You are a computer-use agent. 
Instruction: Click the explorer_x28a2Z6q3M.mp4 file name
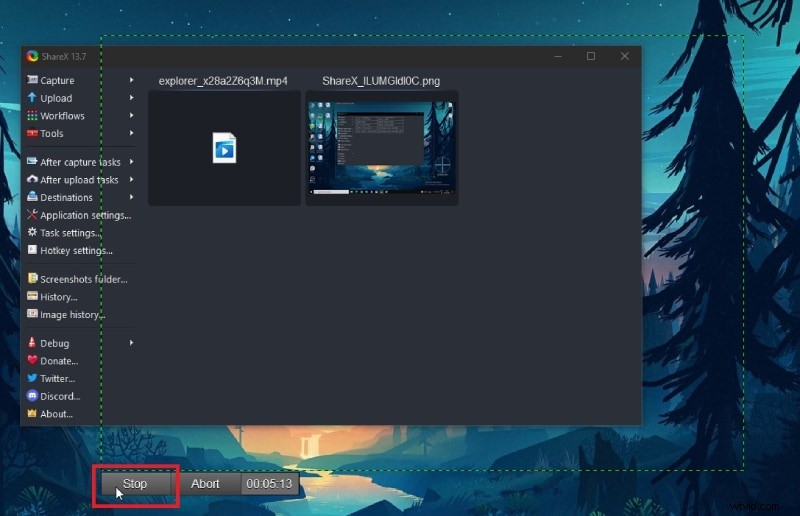(223, 81)
